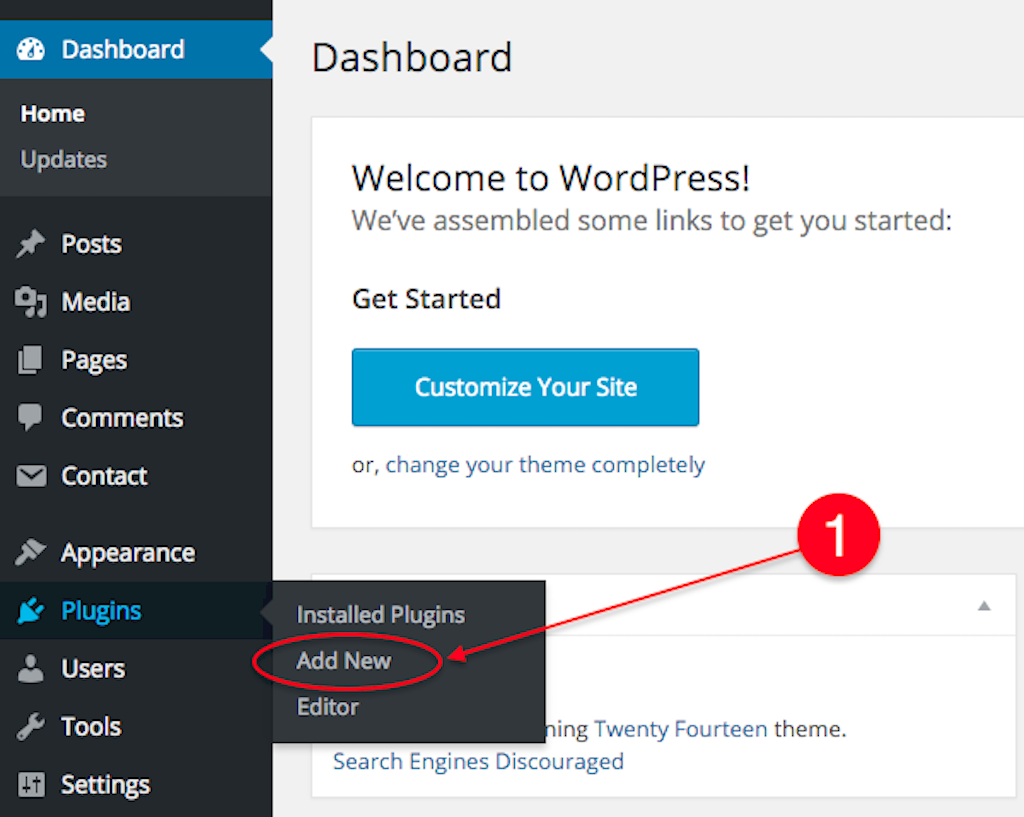The image size is (1024, 817).
Task: Click the Twenty Fourteen theme link
Action: [x=680, y=729]
